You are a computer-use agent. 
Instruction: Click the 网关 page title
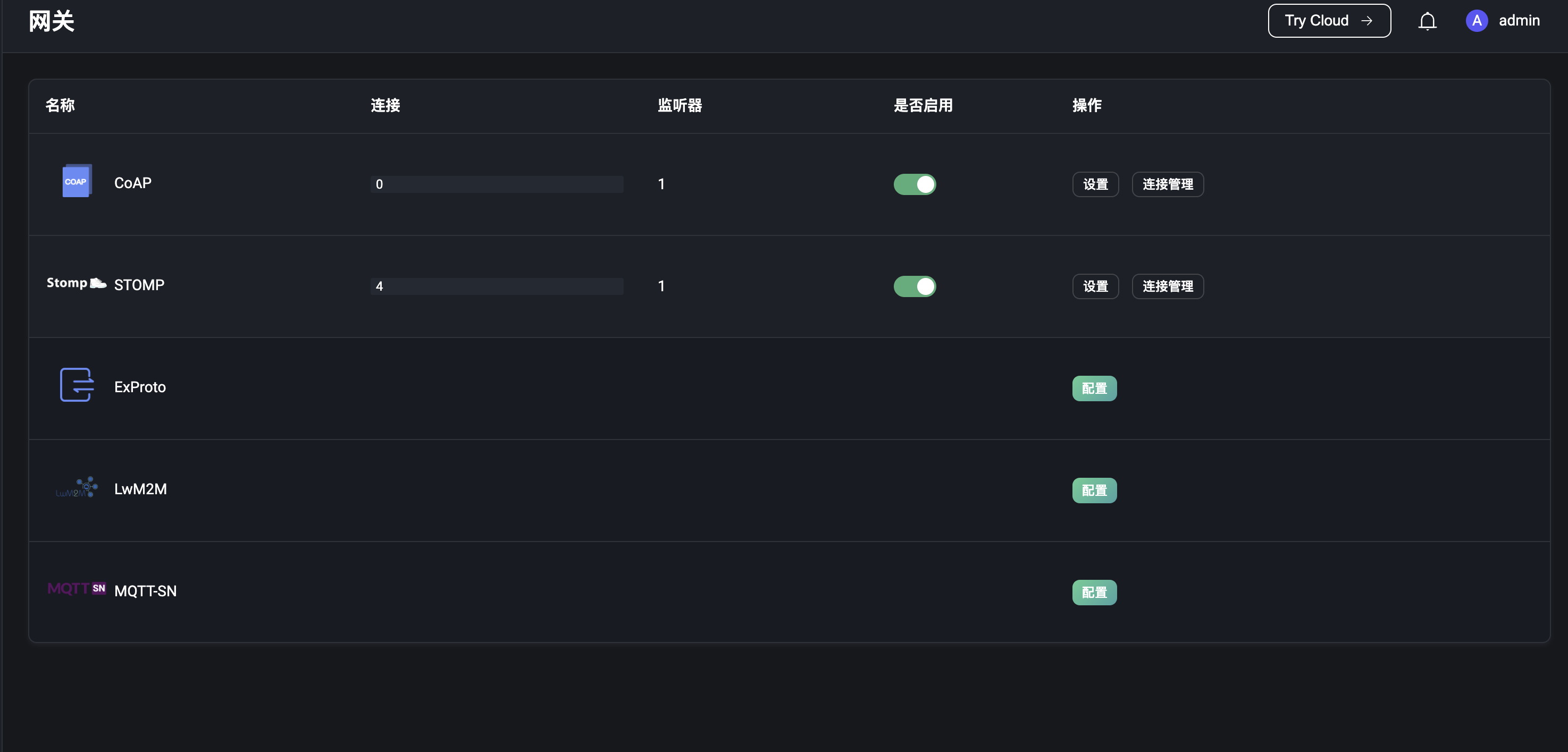(x=51, y=20)
